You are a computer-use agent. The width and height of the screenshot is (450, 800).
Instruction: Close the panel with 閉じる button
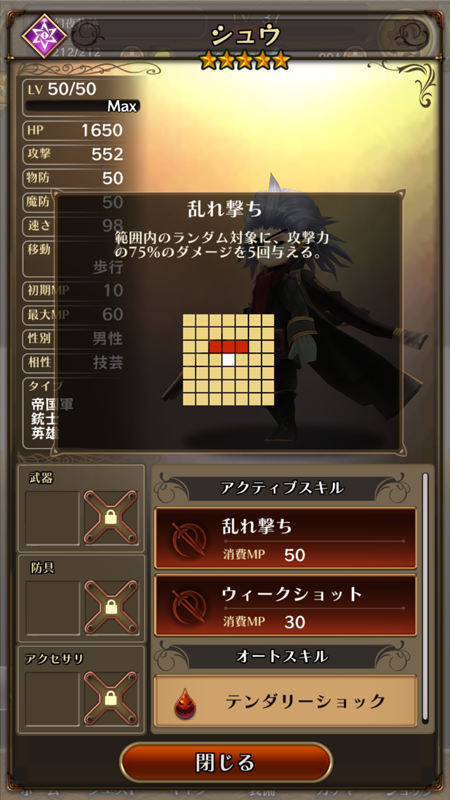[x=225, y=763]
